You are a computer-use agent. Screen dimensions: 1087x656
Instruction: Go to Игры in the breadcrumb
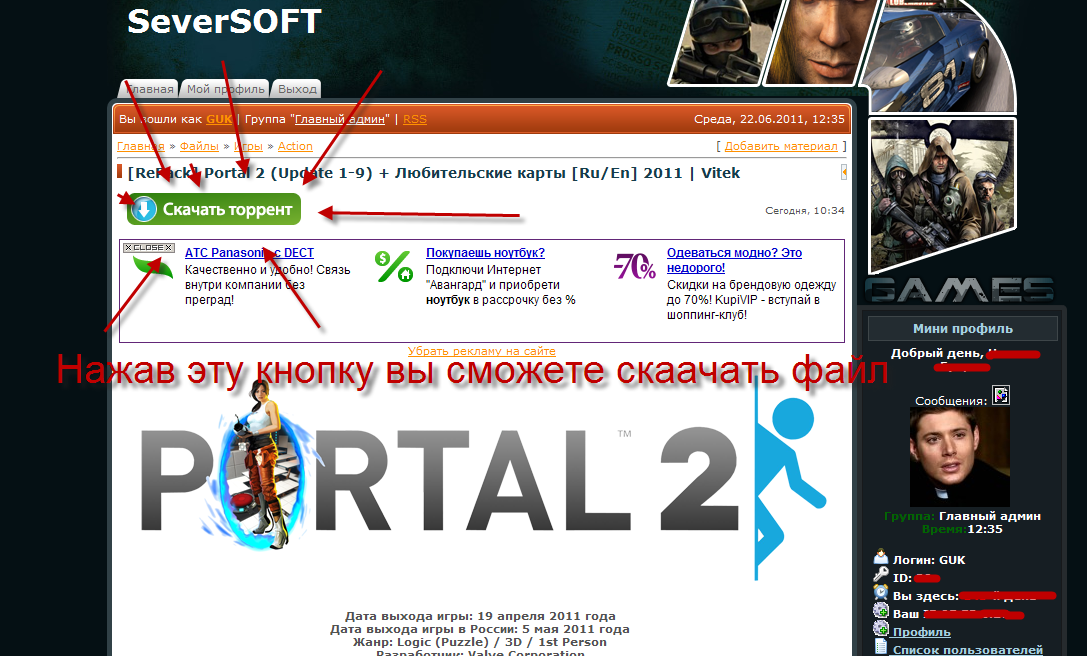(x=248, y=146)
